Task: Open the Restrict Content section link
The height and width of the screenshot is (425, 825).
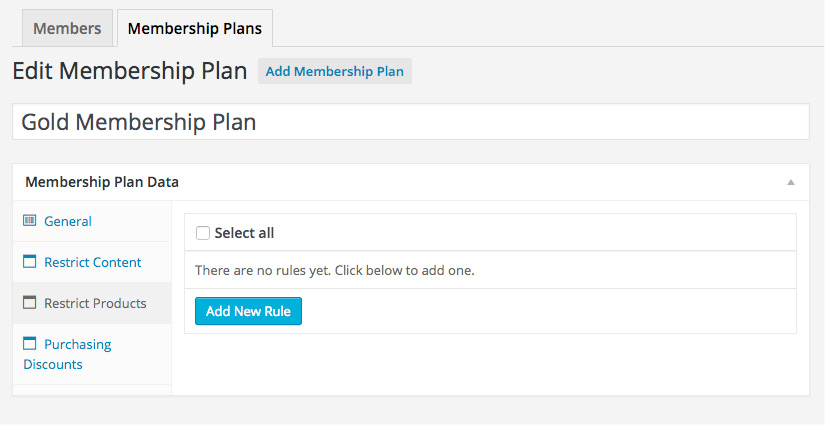Action: point(93,262)
